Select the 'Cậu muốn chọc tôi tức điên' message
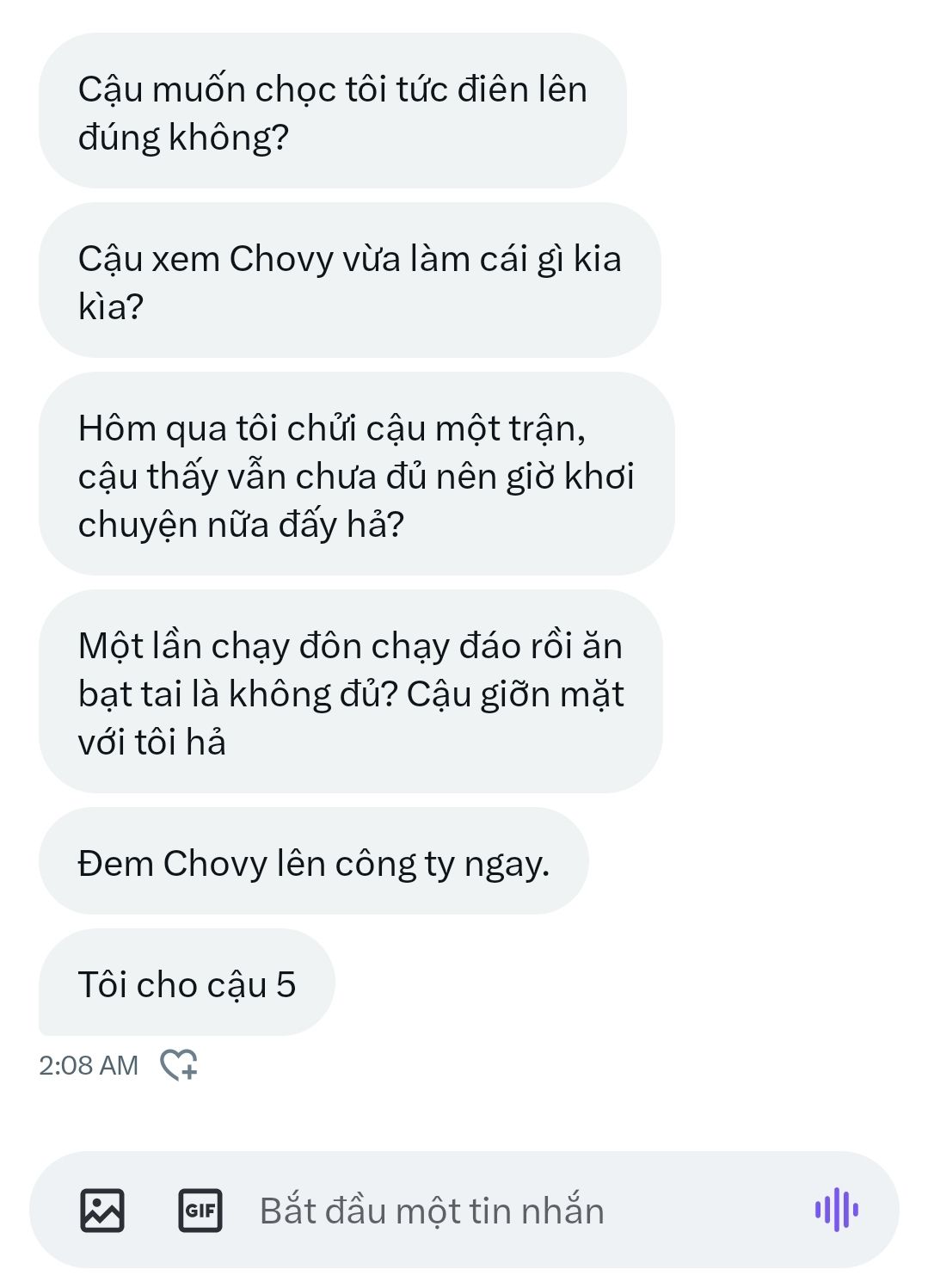The width and height of the screenshot is (928, 1288). tap(332, 111)
